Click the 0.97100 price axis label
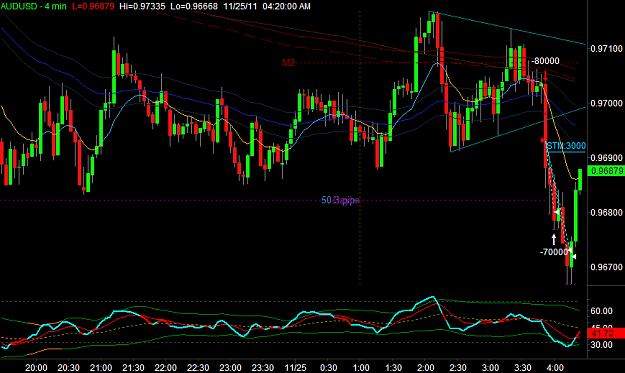The height and width of the screenshot is (373, 625). point(606,49)
